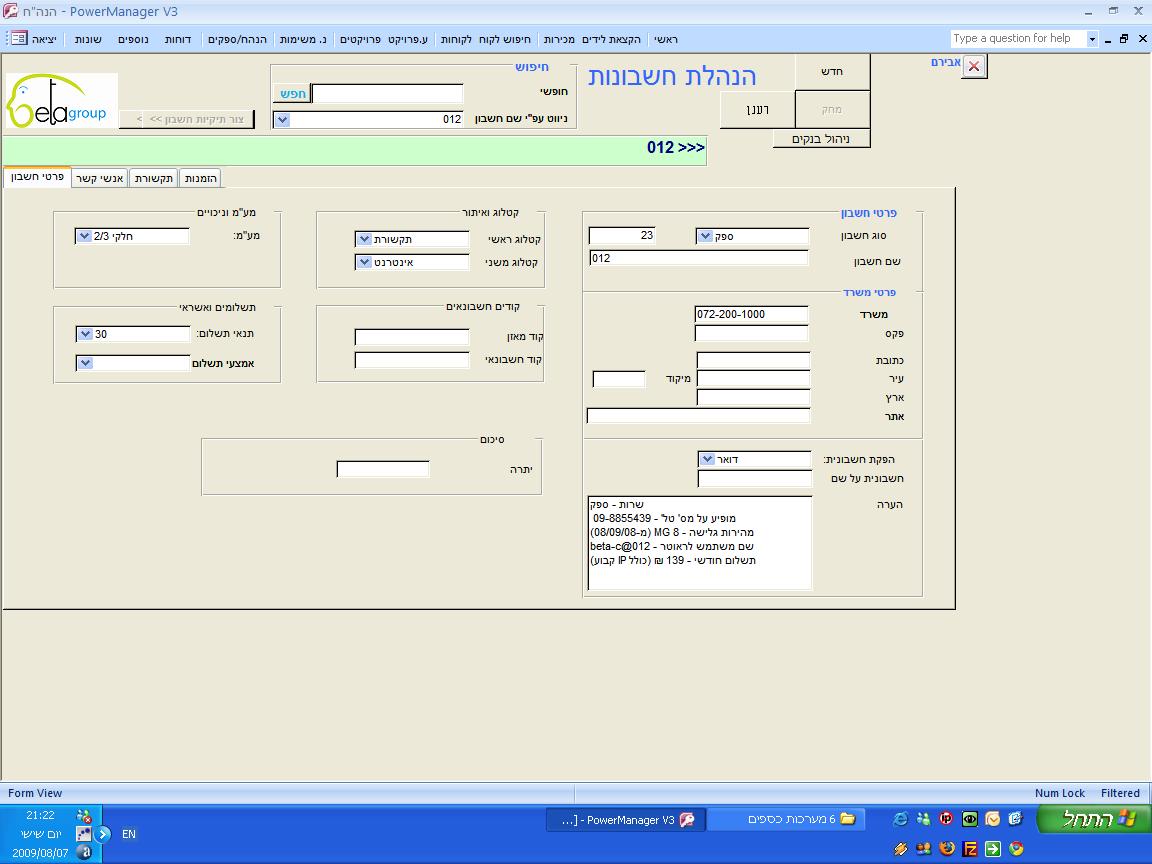1152x864 pixels.
Task: Click the PowerManager V3 taskbar button
Action: pyautogui.click(x=625, y=820)
